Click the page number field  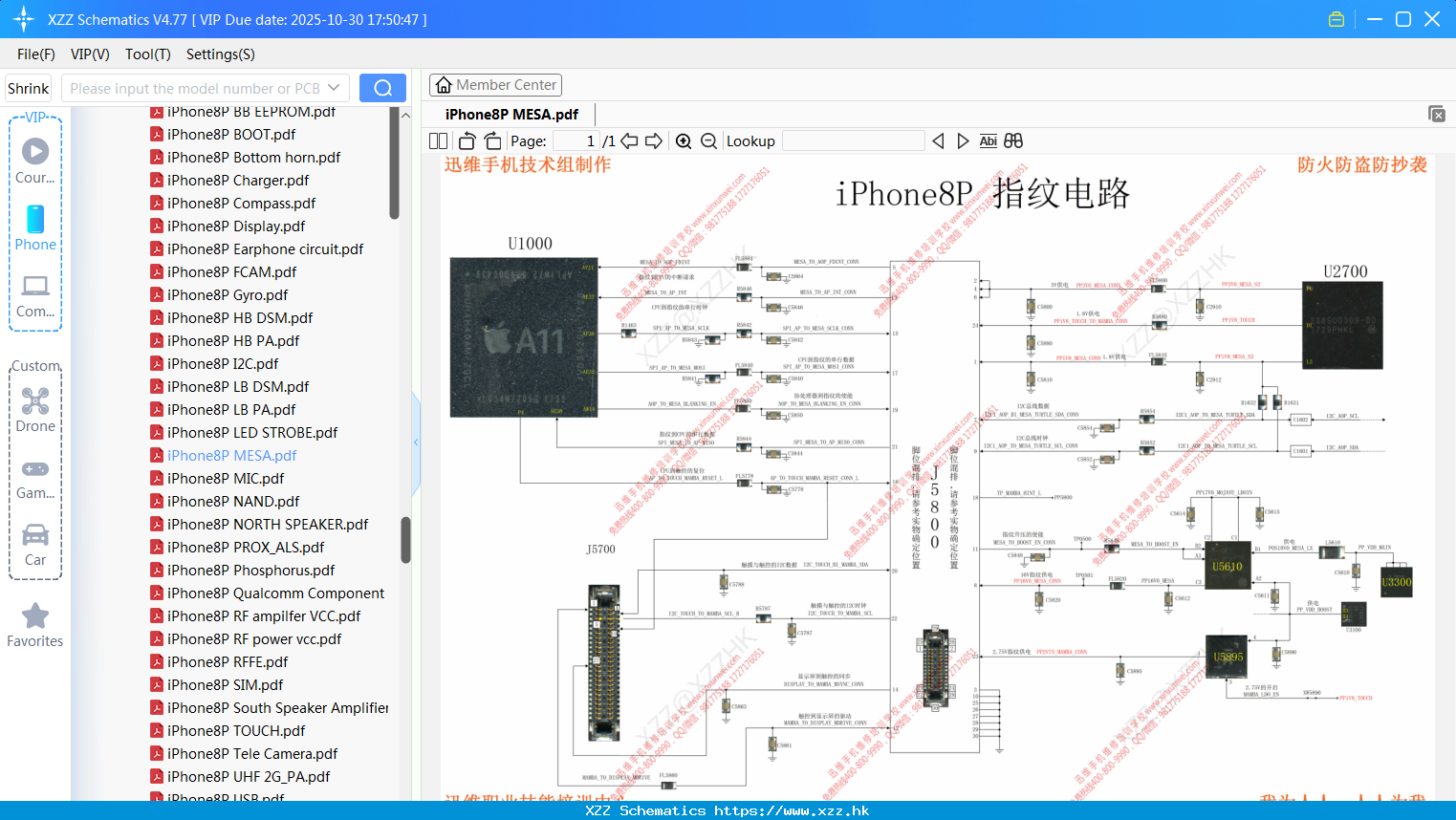(576, 140)
